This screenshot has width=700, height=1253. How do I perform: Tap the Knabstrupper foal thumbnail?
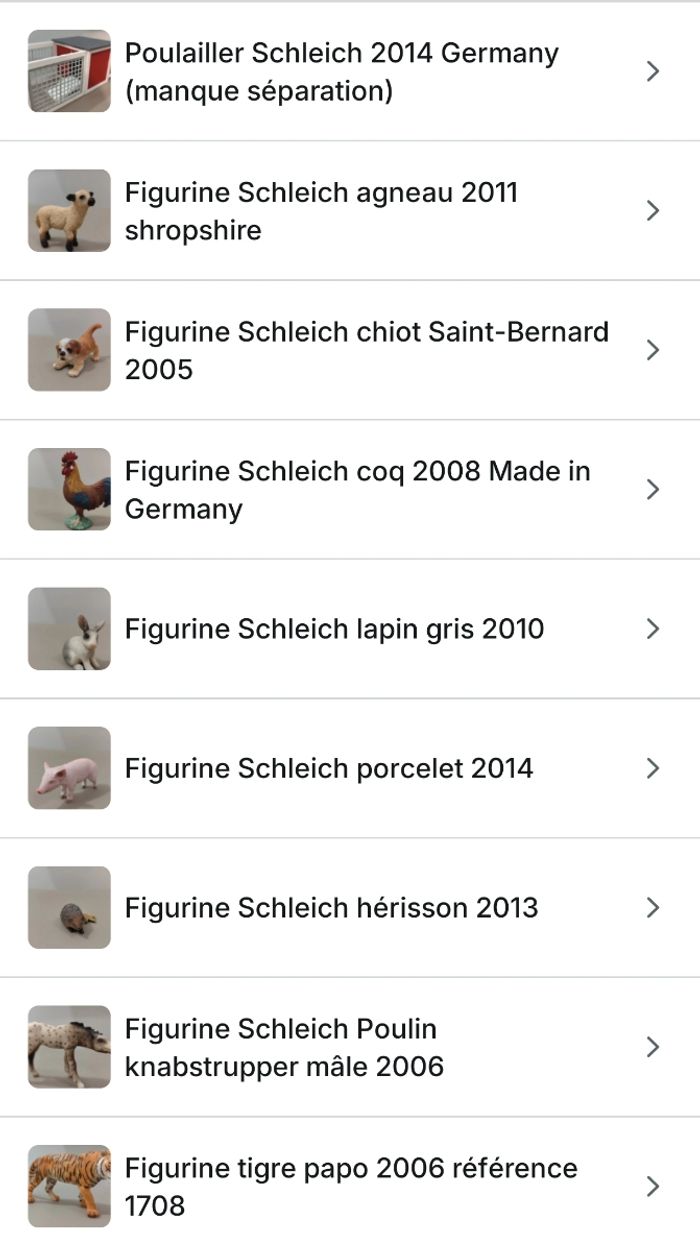[69, 1047]
